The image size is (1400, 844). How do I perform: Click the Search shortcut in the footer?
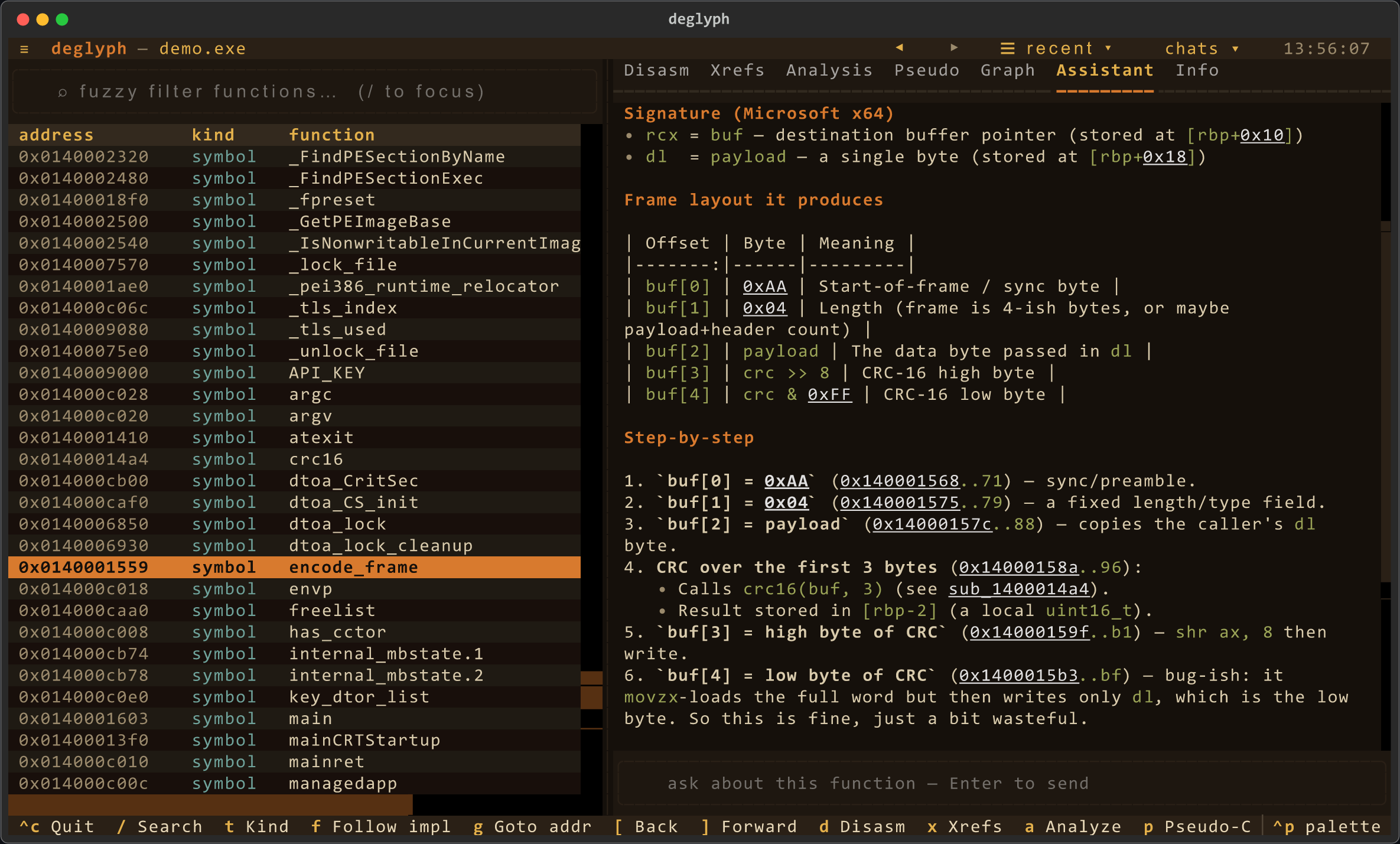[x=159, y=826]
